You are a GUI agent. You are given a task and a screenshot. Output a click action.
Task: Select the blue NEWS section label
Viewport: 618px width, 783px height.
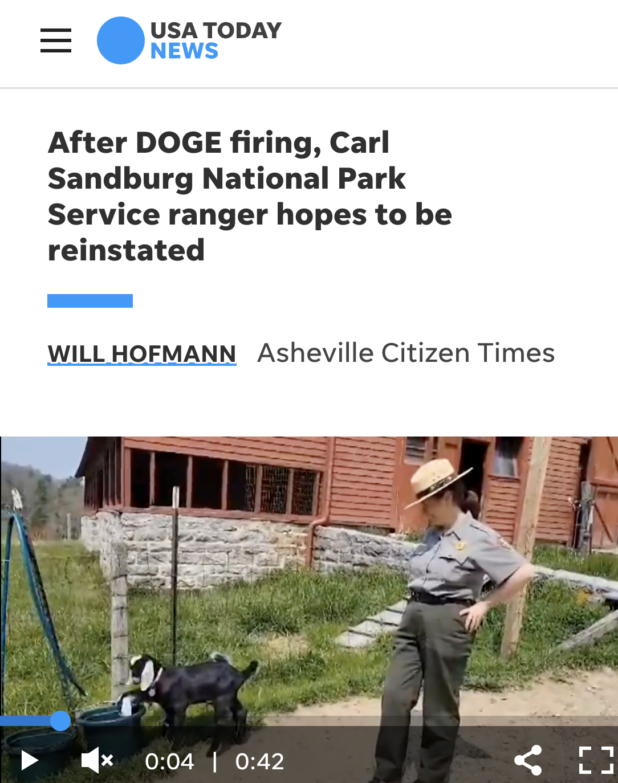[184, 51]
